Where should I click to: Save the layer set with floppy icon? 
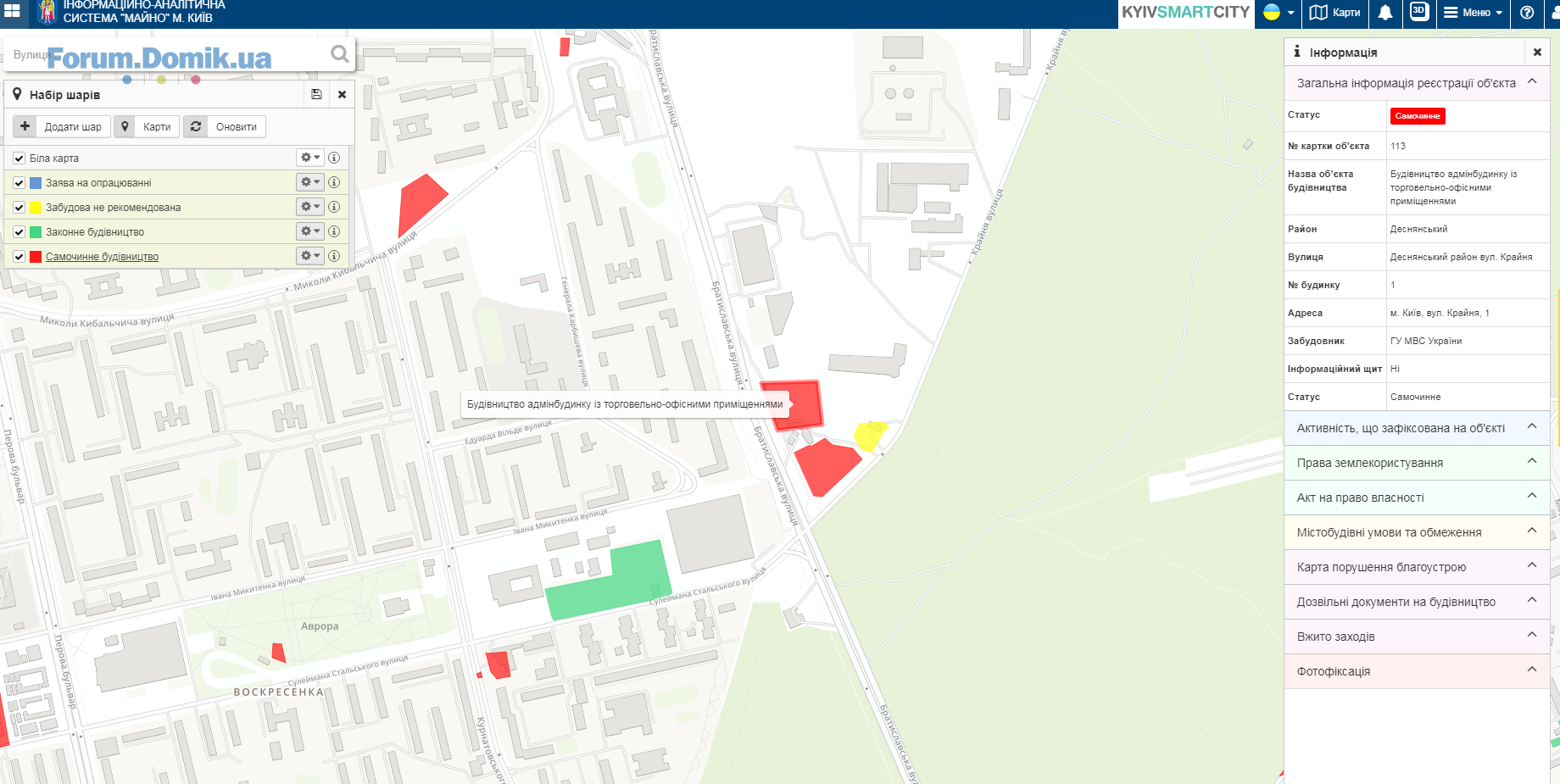pyautogui.click(x=316, y=95)
